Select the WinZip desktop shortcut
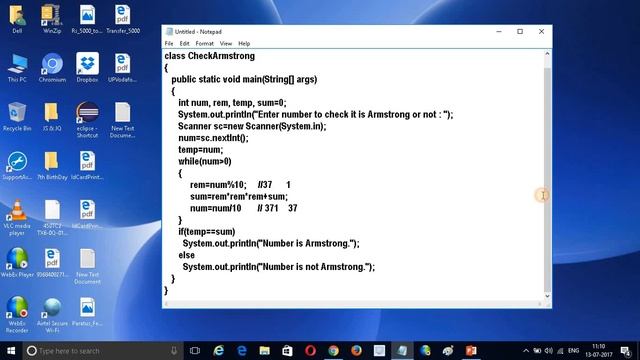Screen dimensions: 640x360 point(52,19)
